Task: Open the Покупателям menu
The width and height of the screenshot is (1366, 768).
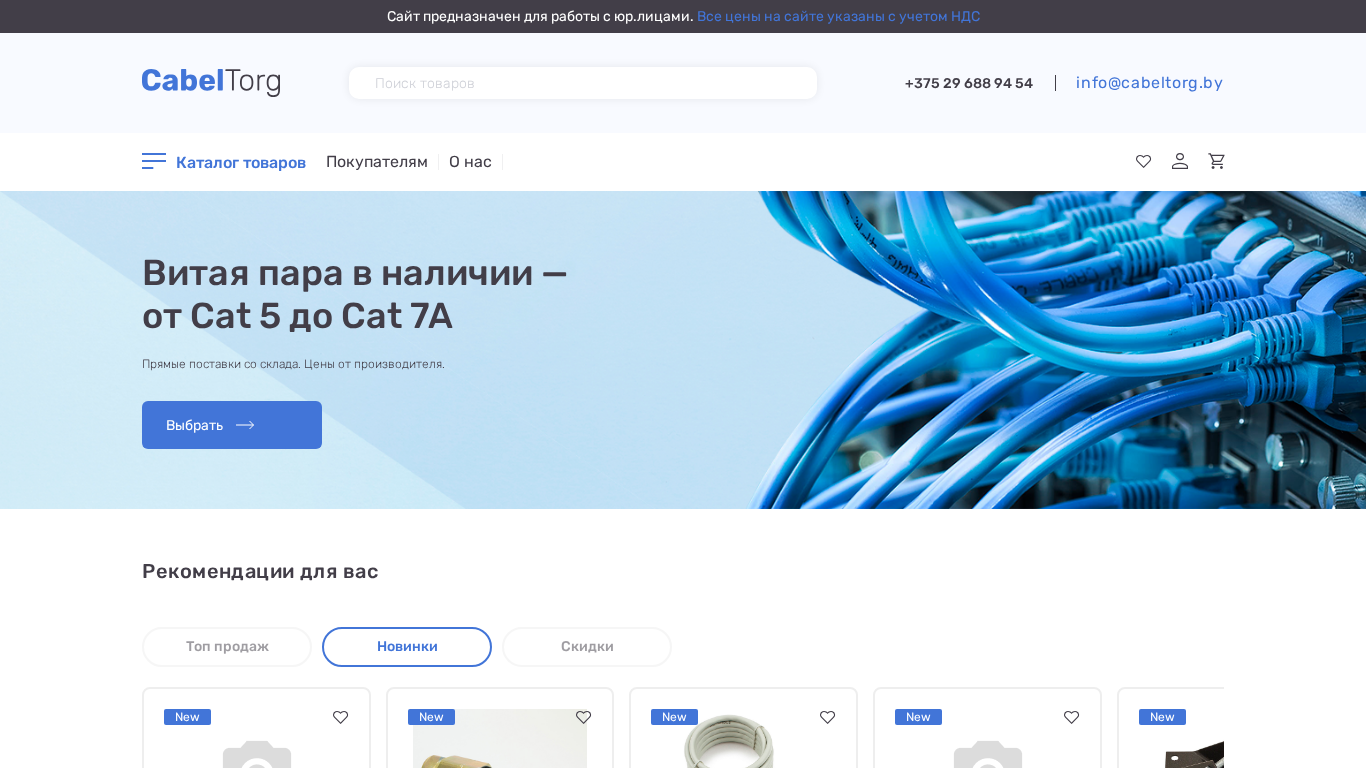Action: [377, 162]
